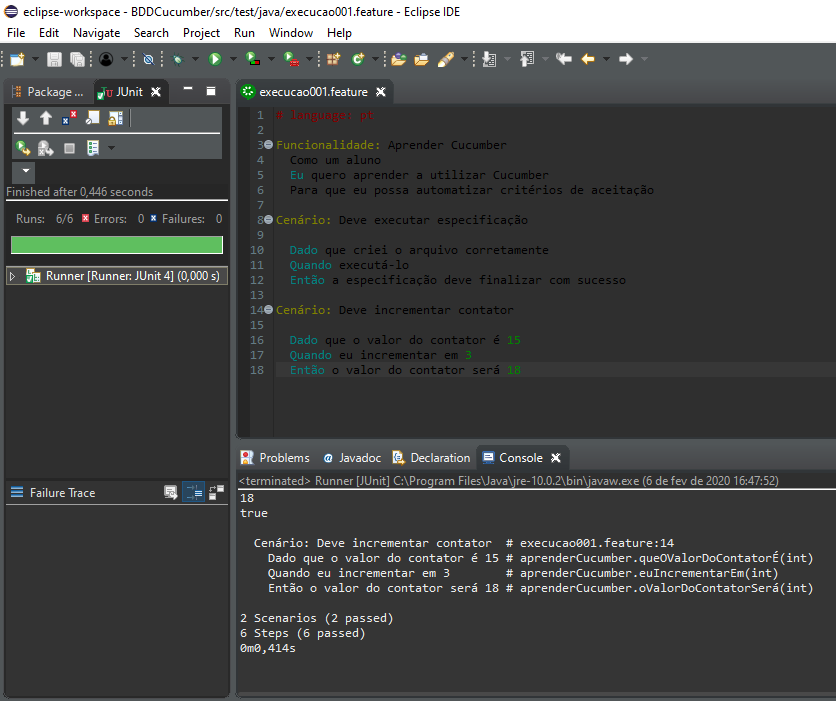Select the Console tab

[x=520, y=458]
